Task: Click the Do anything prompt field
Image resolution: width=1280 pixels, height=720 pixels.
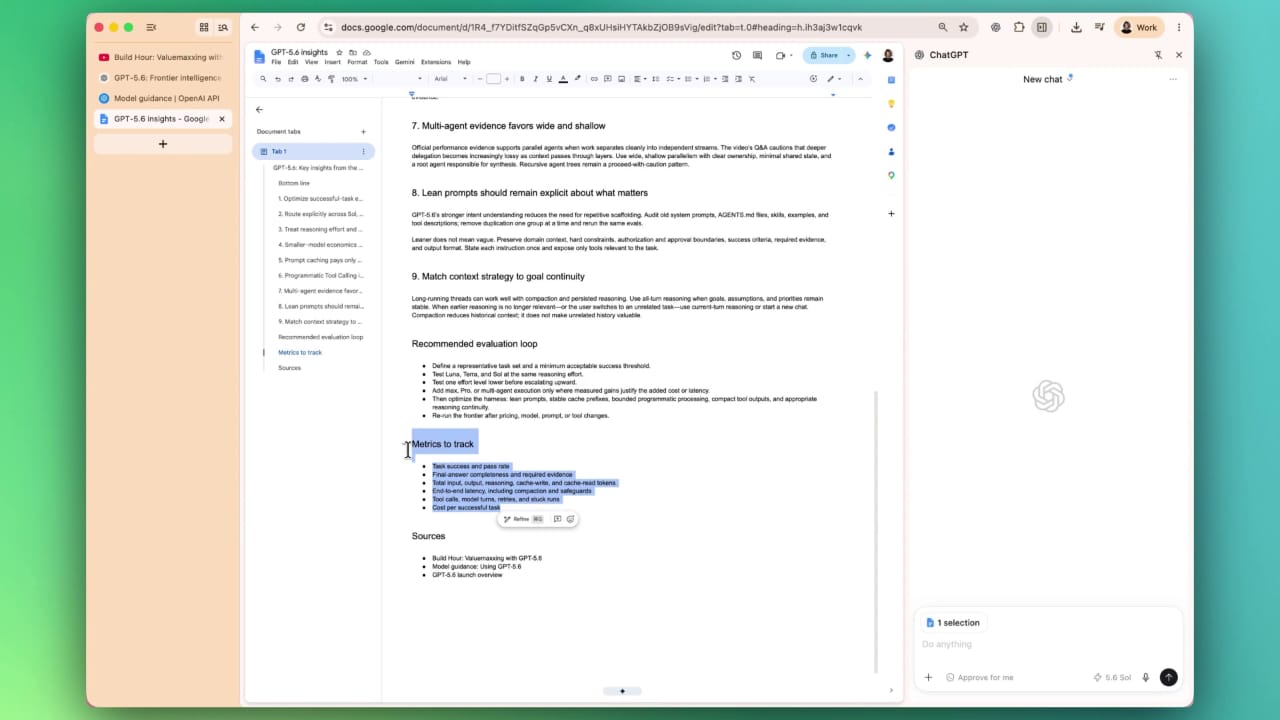Action: [x=1047, y=644]
